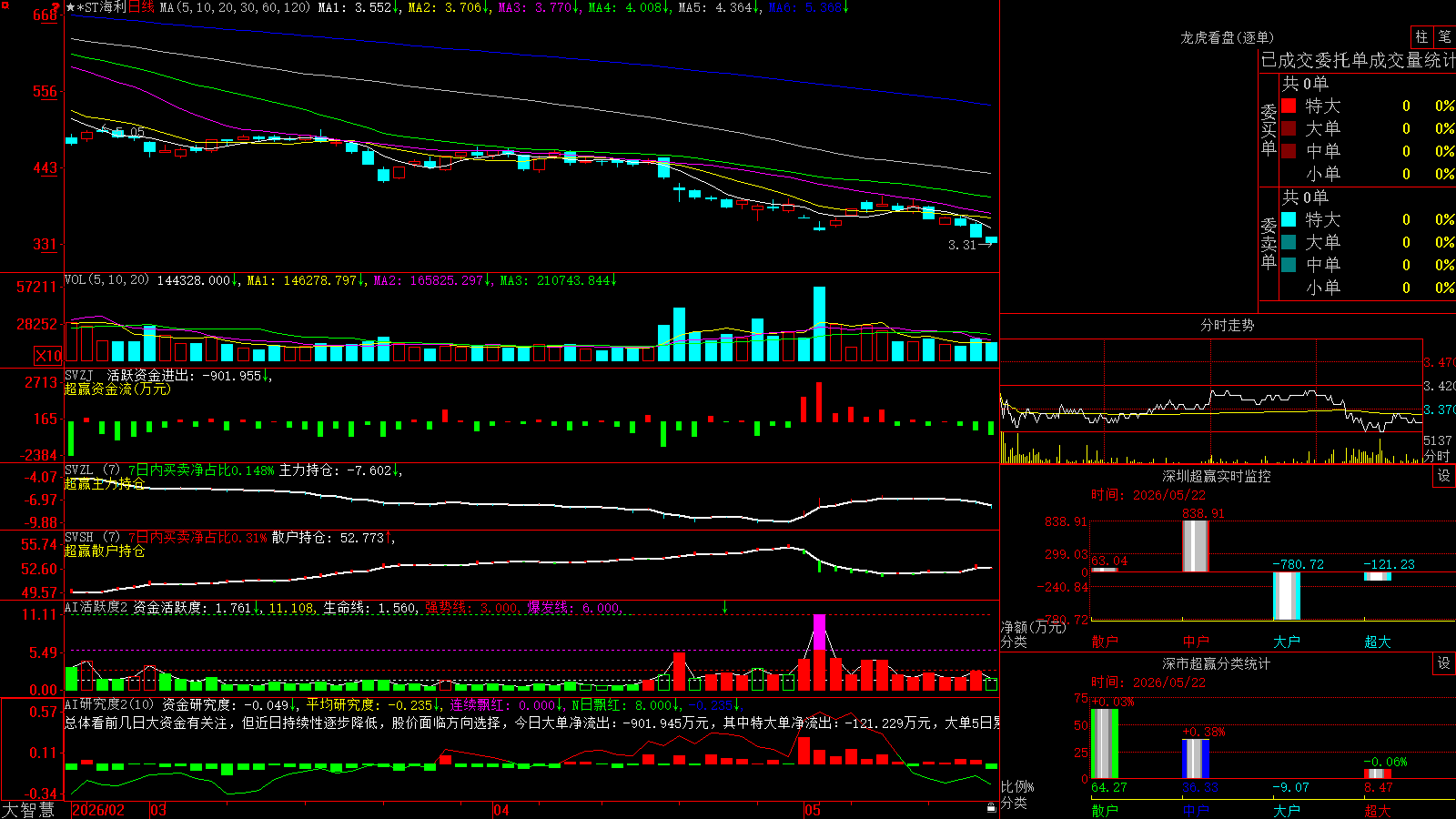Click the lock icon on the date axis
The image size is (1456, 819).
992,808
